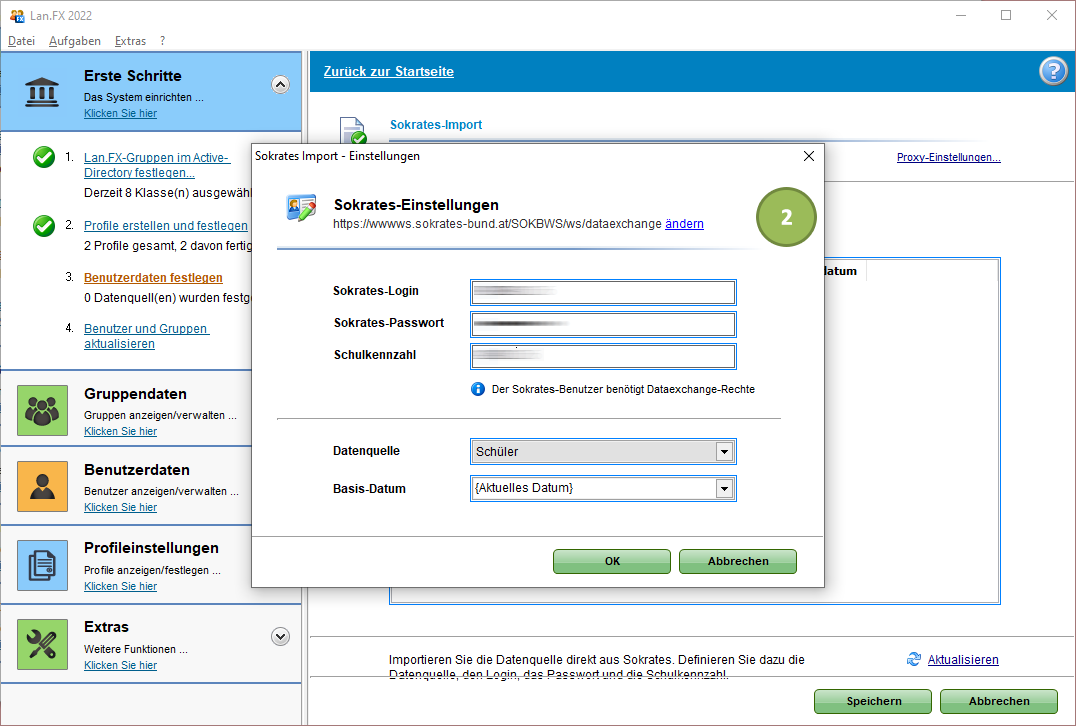Click the Aktualisieren refresh icon
The image size is (1076, 726).
click(x=913, y=659)
